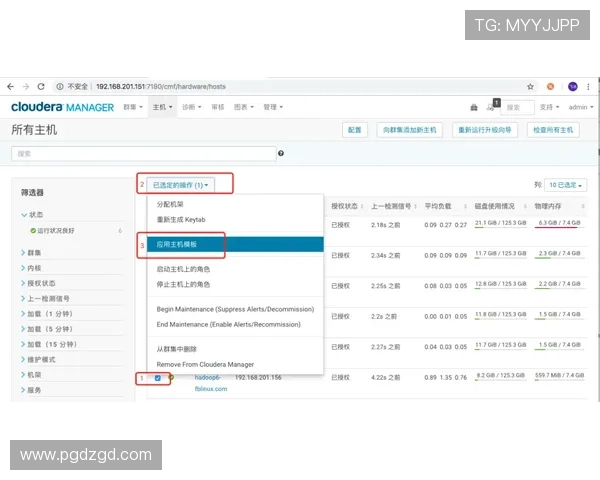Select the 运行状况良好 status filter
The image size is (600, 480).
click(60, 231)
